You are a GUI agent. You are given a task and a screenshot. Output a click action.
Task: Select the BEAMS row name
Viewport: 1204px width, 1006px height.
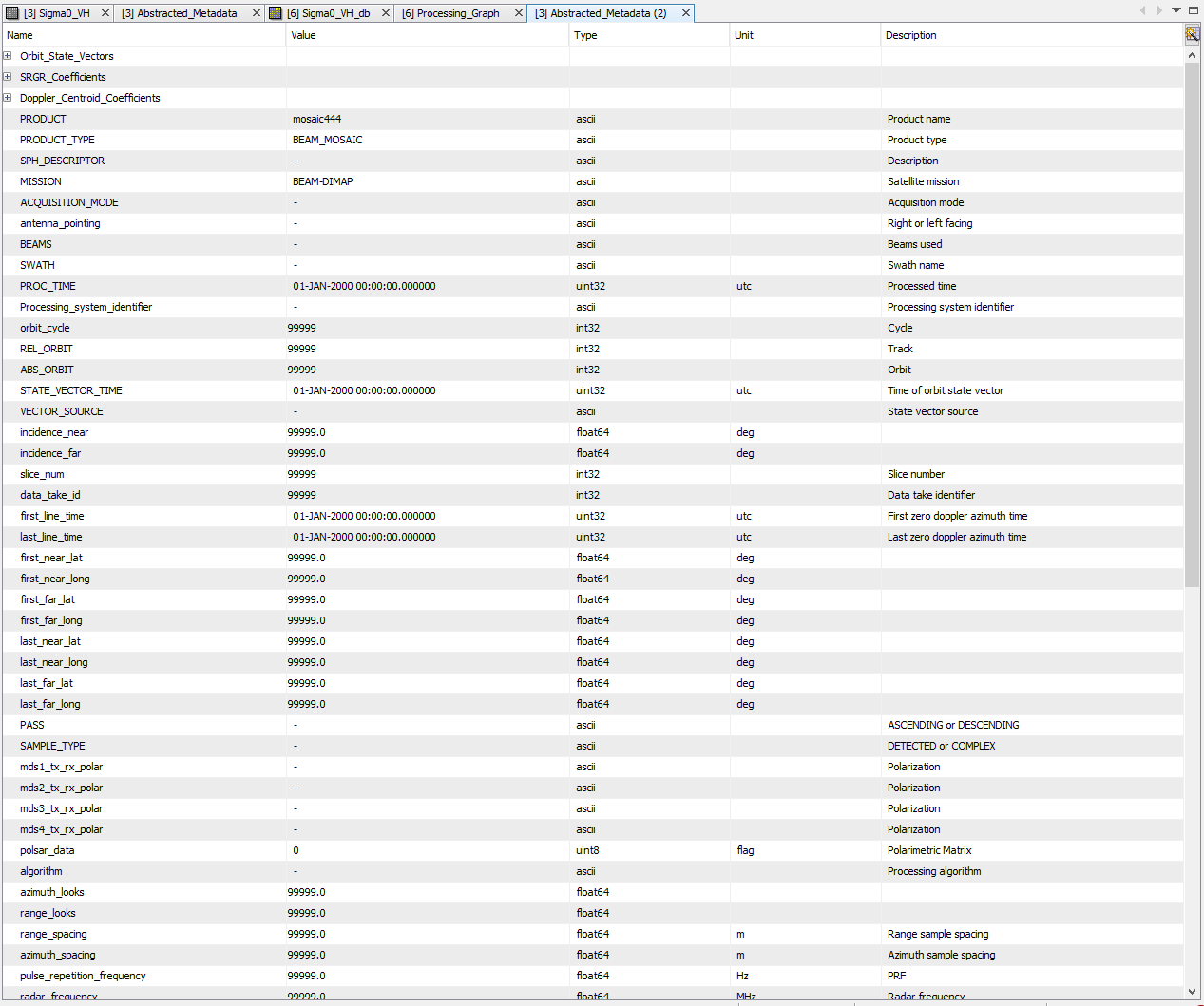click(36, 244)
